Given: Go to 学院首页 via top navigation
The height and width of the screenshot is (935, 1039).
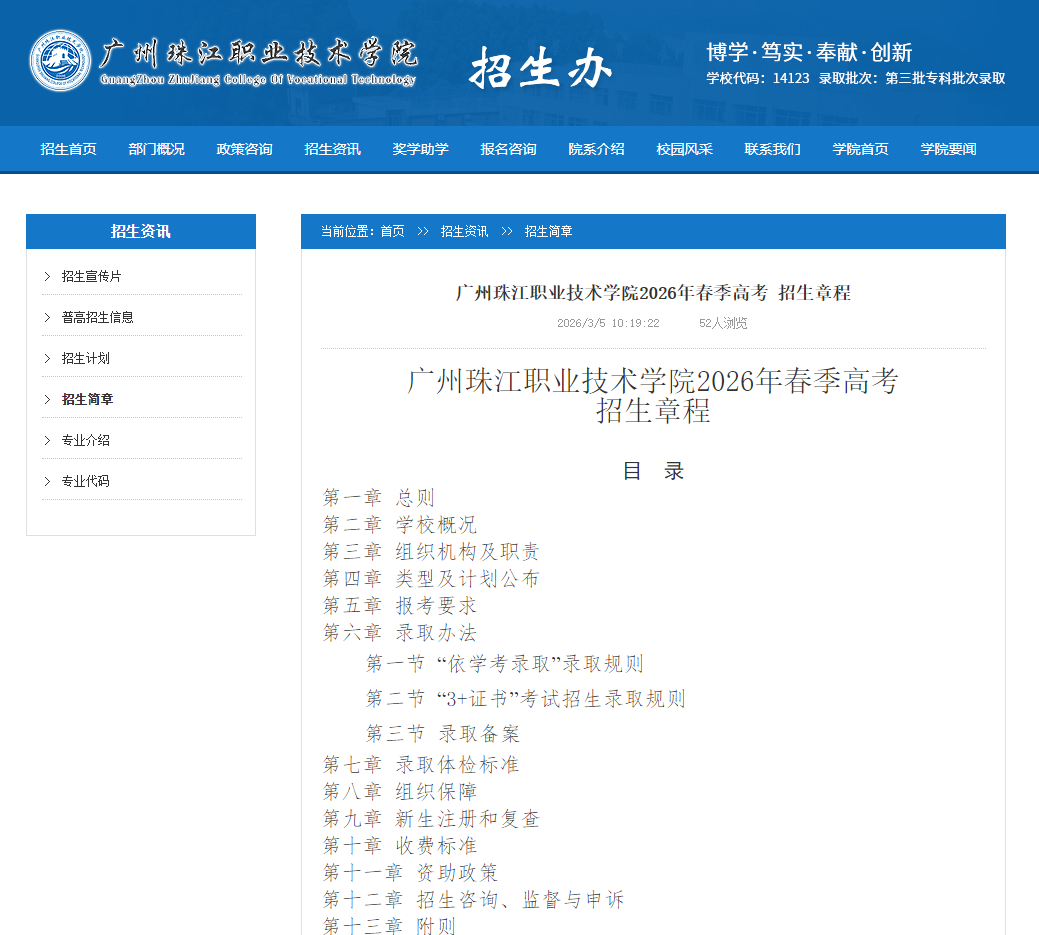Looking at the screenshot, I should 860,148.
